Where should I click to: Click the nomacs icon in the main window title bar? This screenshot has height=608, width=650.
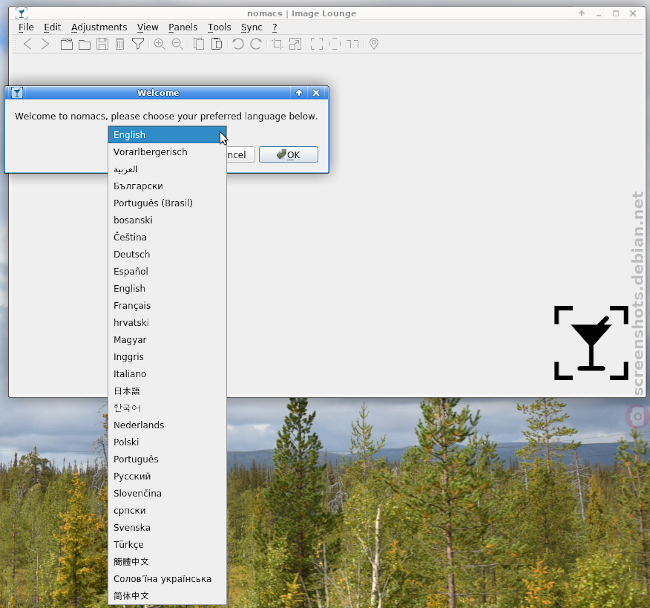pyautogui.click(x=22, y=13)
